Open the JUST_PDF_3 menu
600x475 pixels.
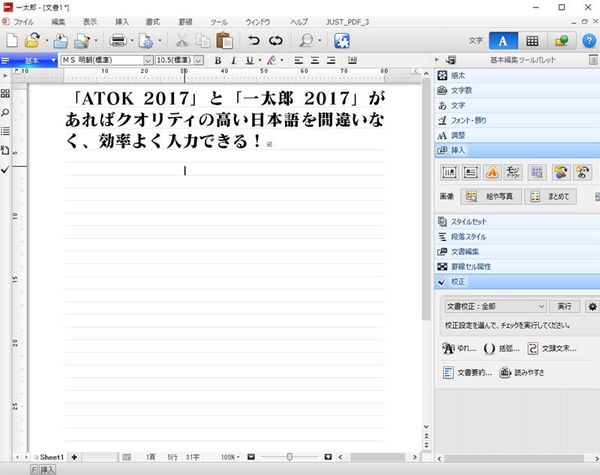pyautogui.click(x=347, y=22)
